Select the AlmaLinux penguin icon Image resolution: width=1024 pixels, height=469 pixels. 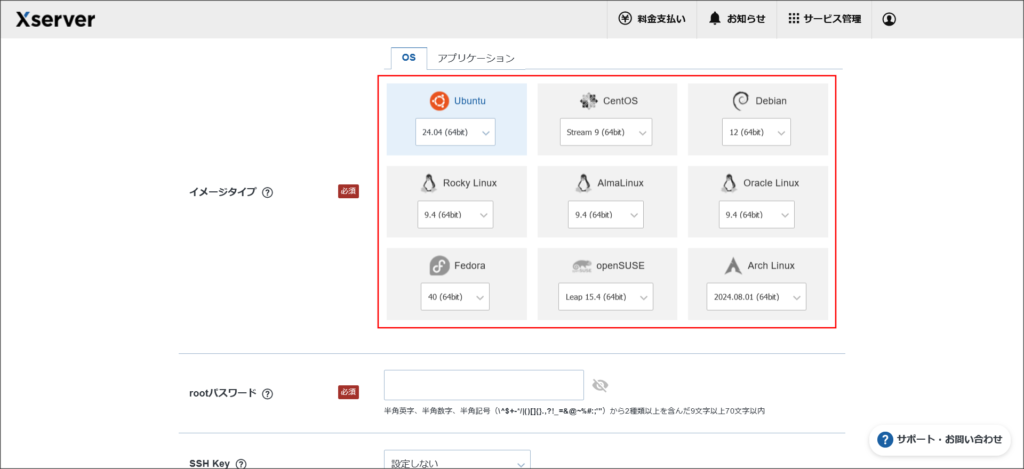(x=583, y=184)
